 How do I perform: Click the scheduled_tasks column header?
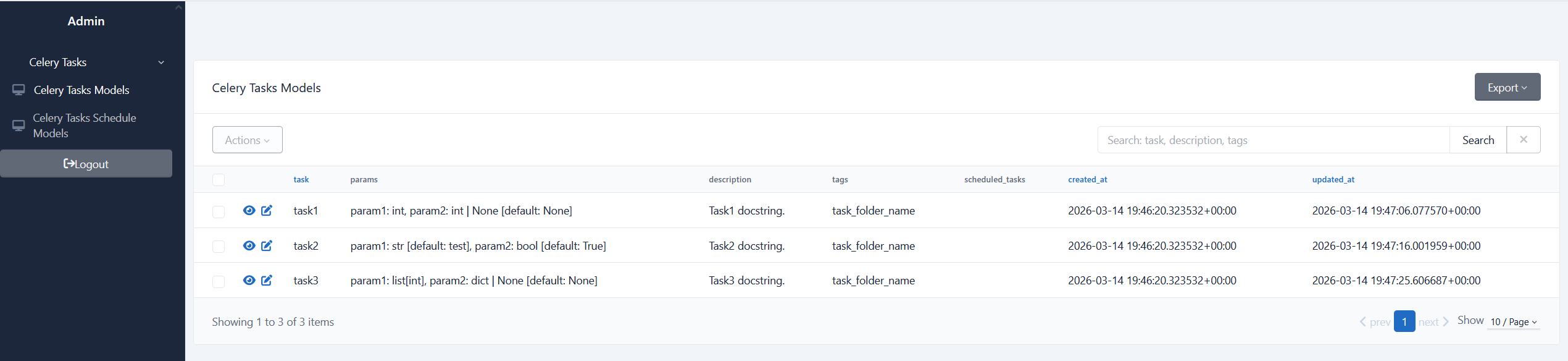pyautogui.click(x=995, y=179)
